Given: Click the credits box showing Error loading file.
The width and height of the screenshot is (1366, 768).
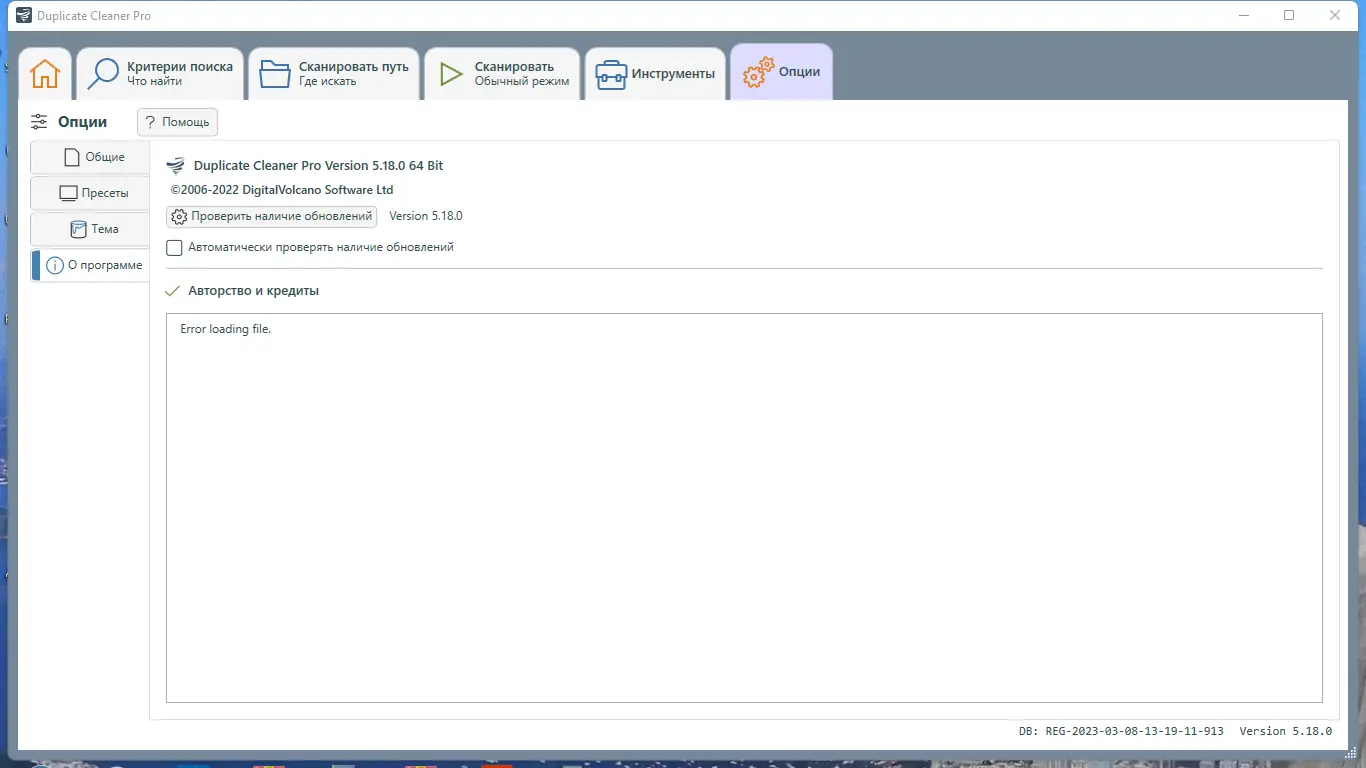Looking at the screenshot, I should point(744,508).
